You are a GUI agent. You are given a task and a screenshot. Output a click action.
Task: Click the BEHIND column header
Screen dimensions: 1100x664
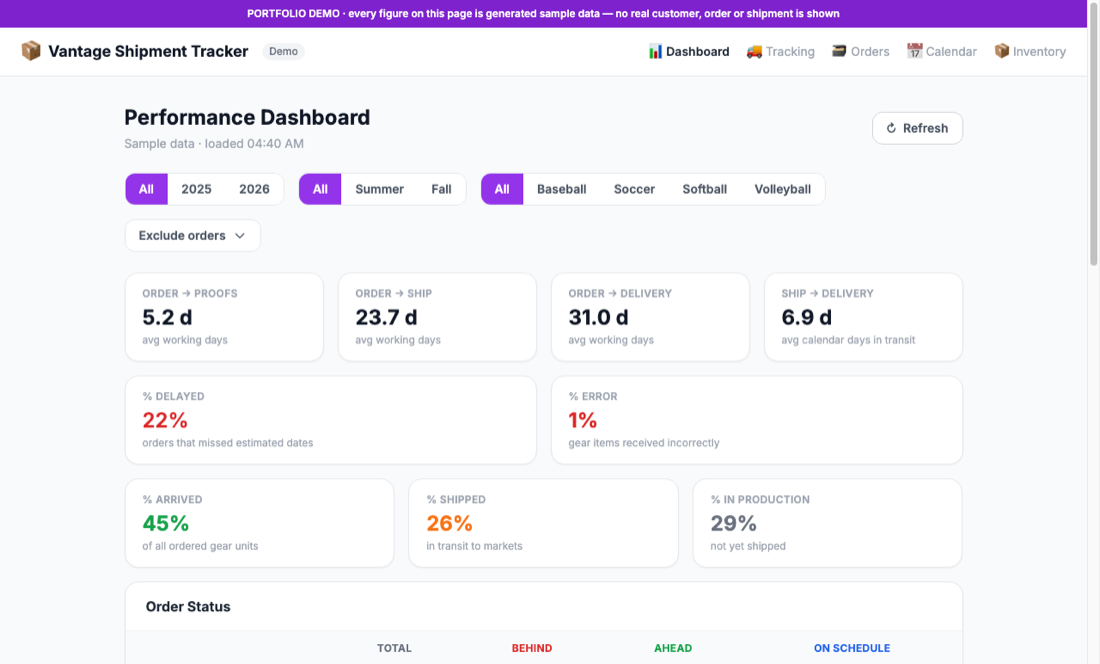pos(532,648)
